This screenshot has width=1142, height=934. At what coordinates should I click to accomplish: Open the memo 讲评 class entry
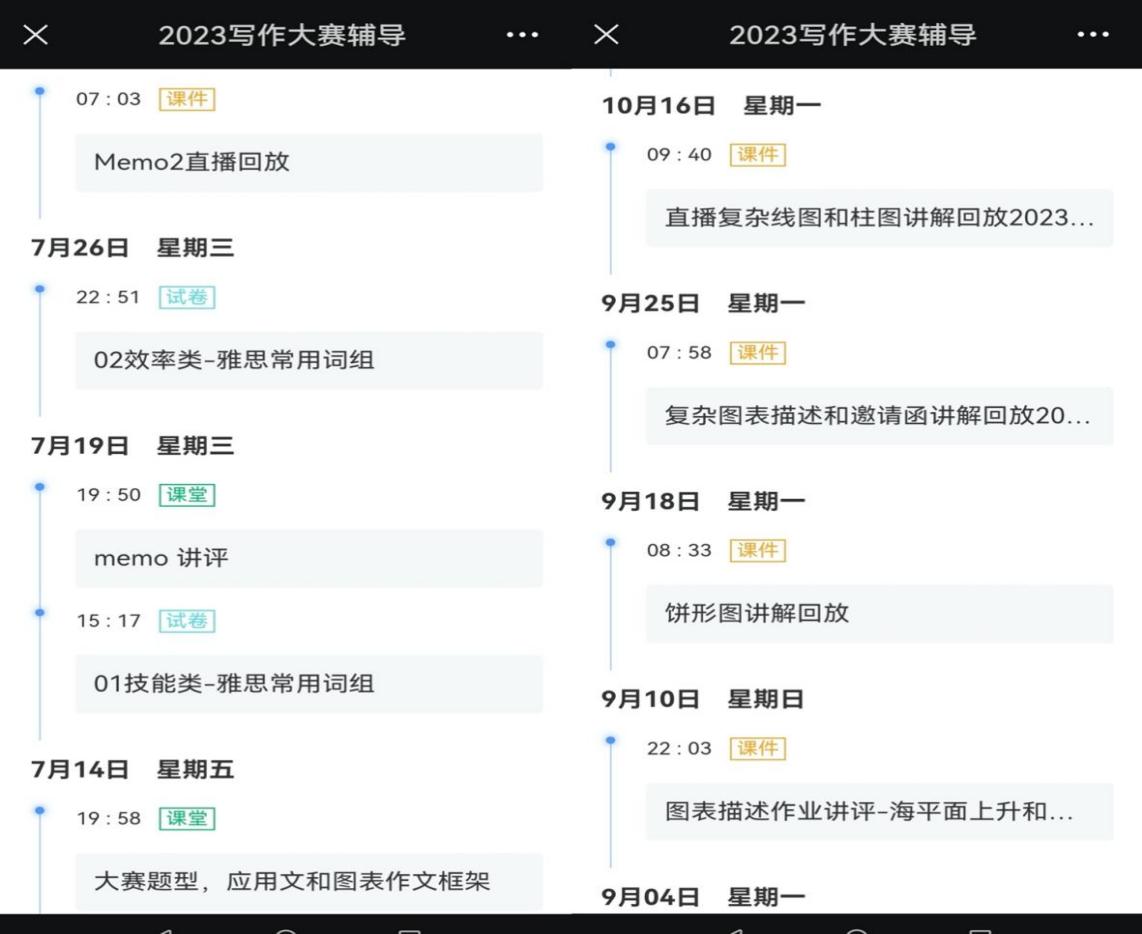[x=308, y=558]
